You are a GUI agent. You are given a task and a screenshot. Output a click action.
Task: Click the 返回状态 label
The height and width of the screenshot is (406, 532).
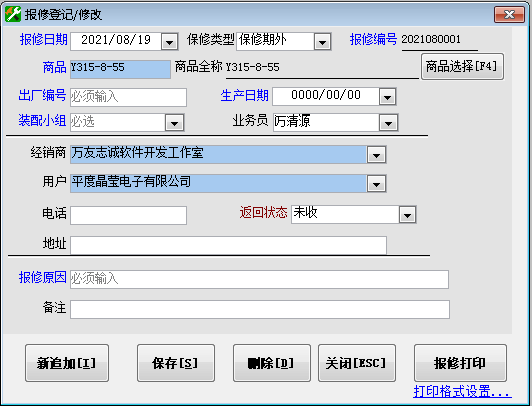(264, 212)
